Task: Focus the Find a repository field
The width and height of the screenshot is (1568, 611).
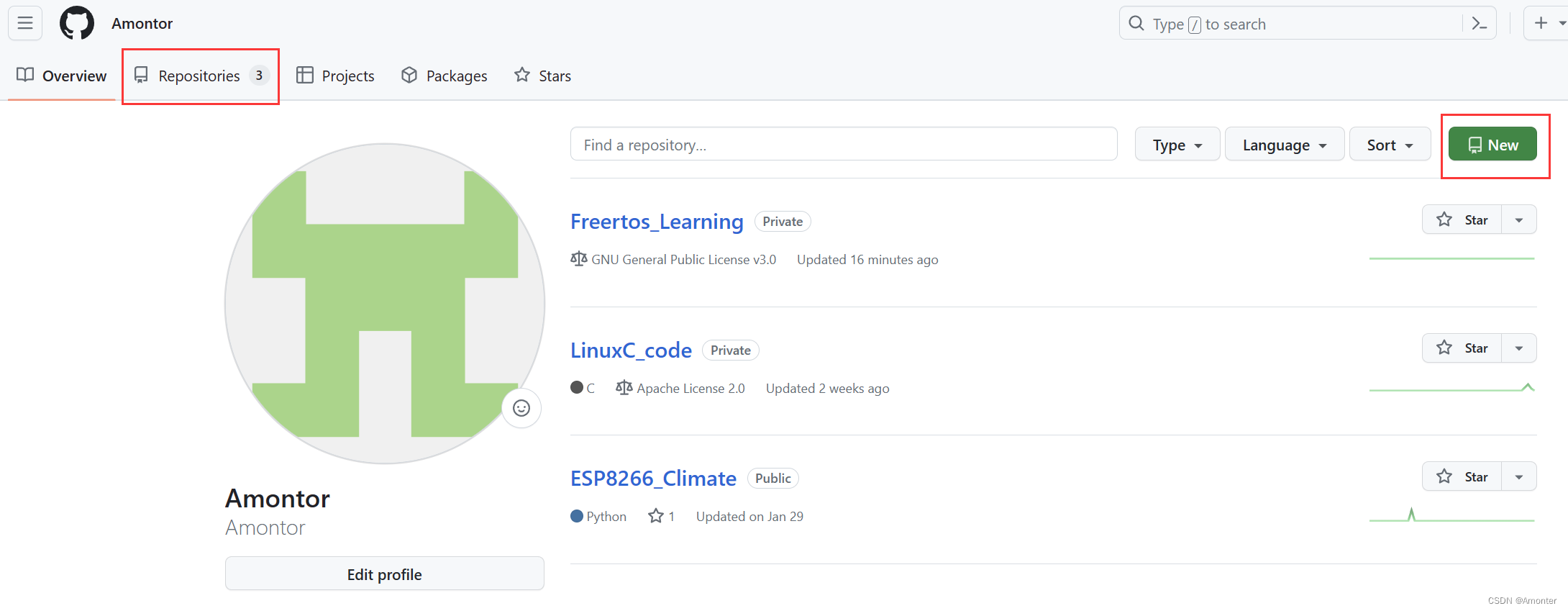Action: click(x=844, y=144)
